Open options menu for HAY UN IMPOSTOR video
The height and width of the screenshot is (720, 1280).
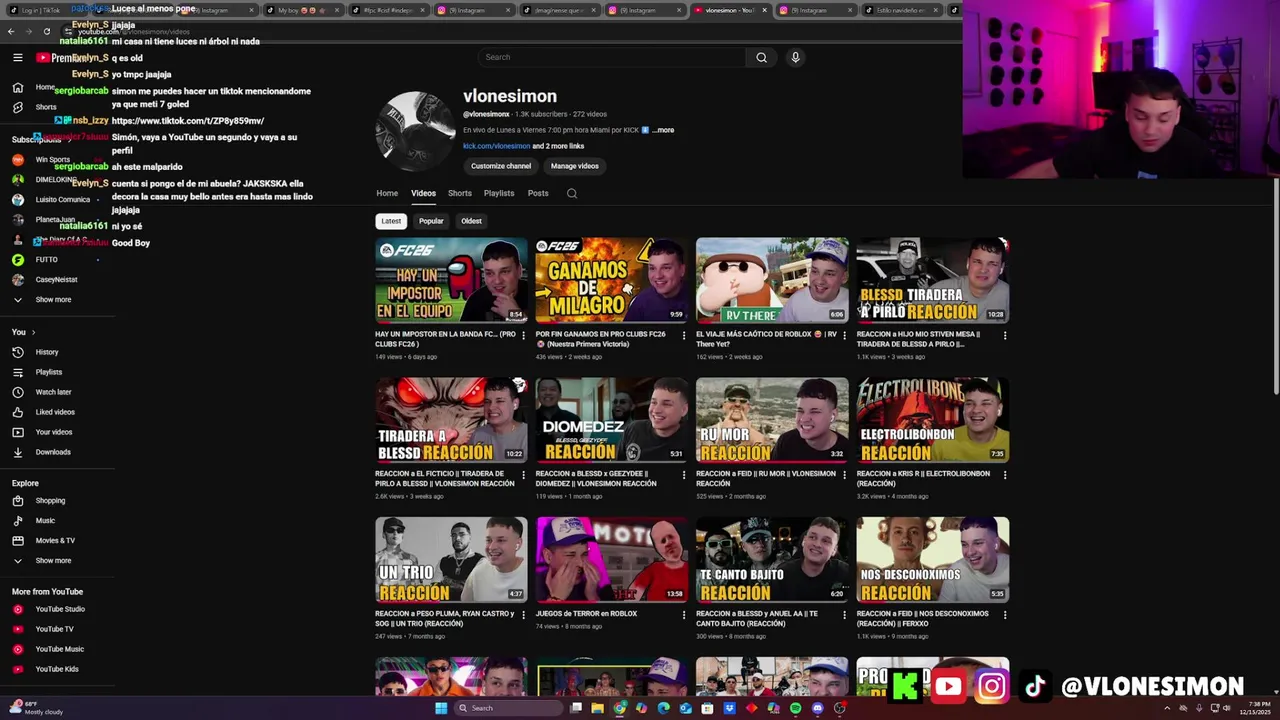[524, 335]
